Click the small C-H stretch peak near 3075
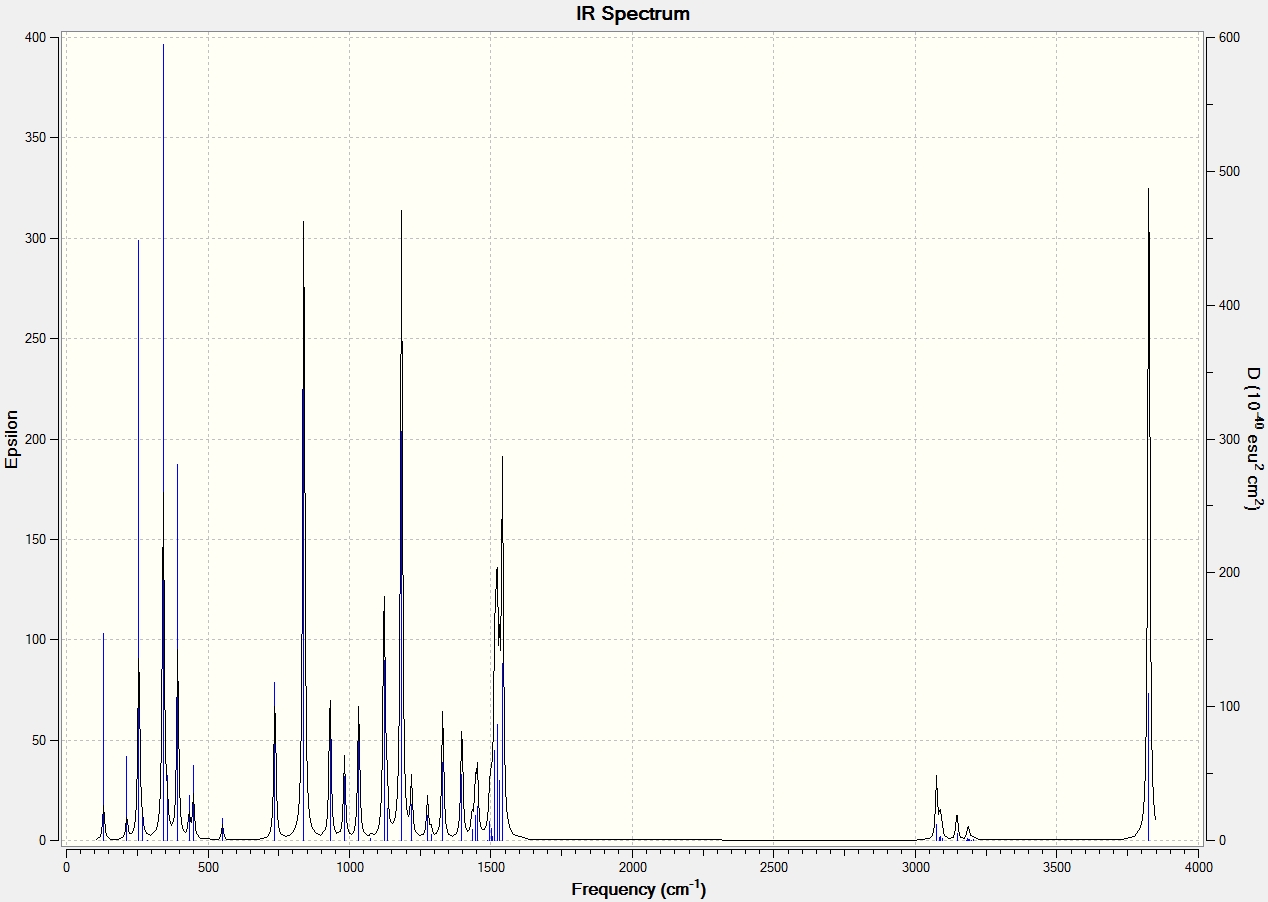 (x=936, y=776)
